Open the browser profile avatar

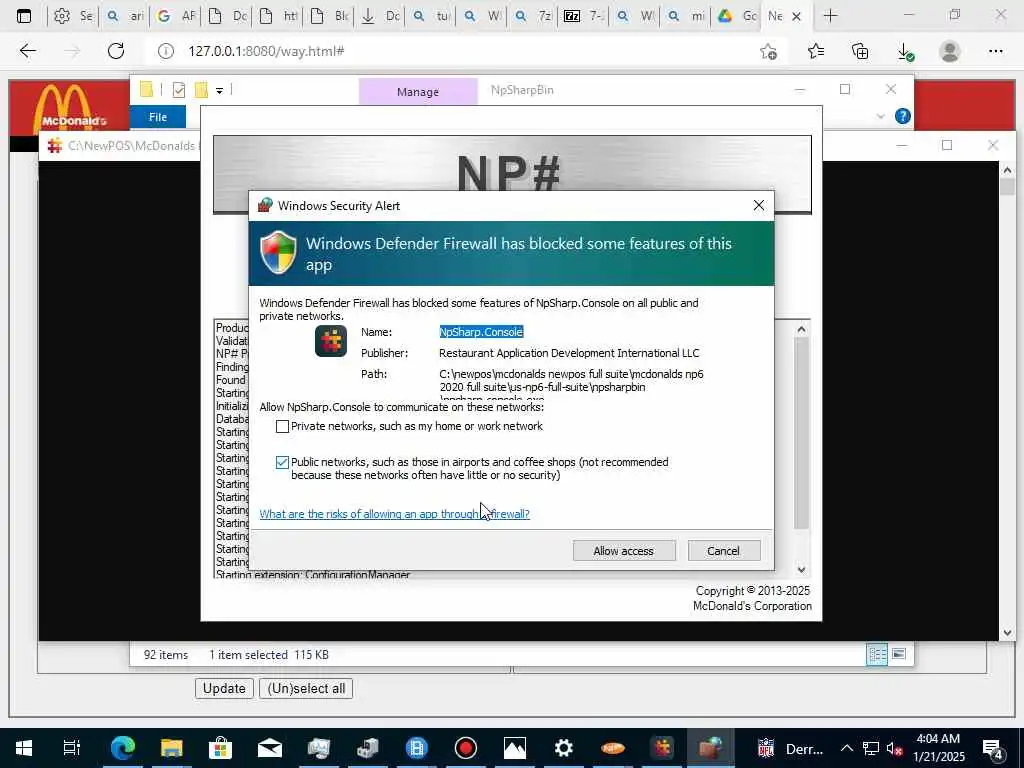(x=950, y=51)
